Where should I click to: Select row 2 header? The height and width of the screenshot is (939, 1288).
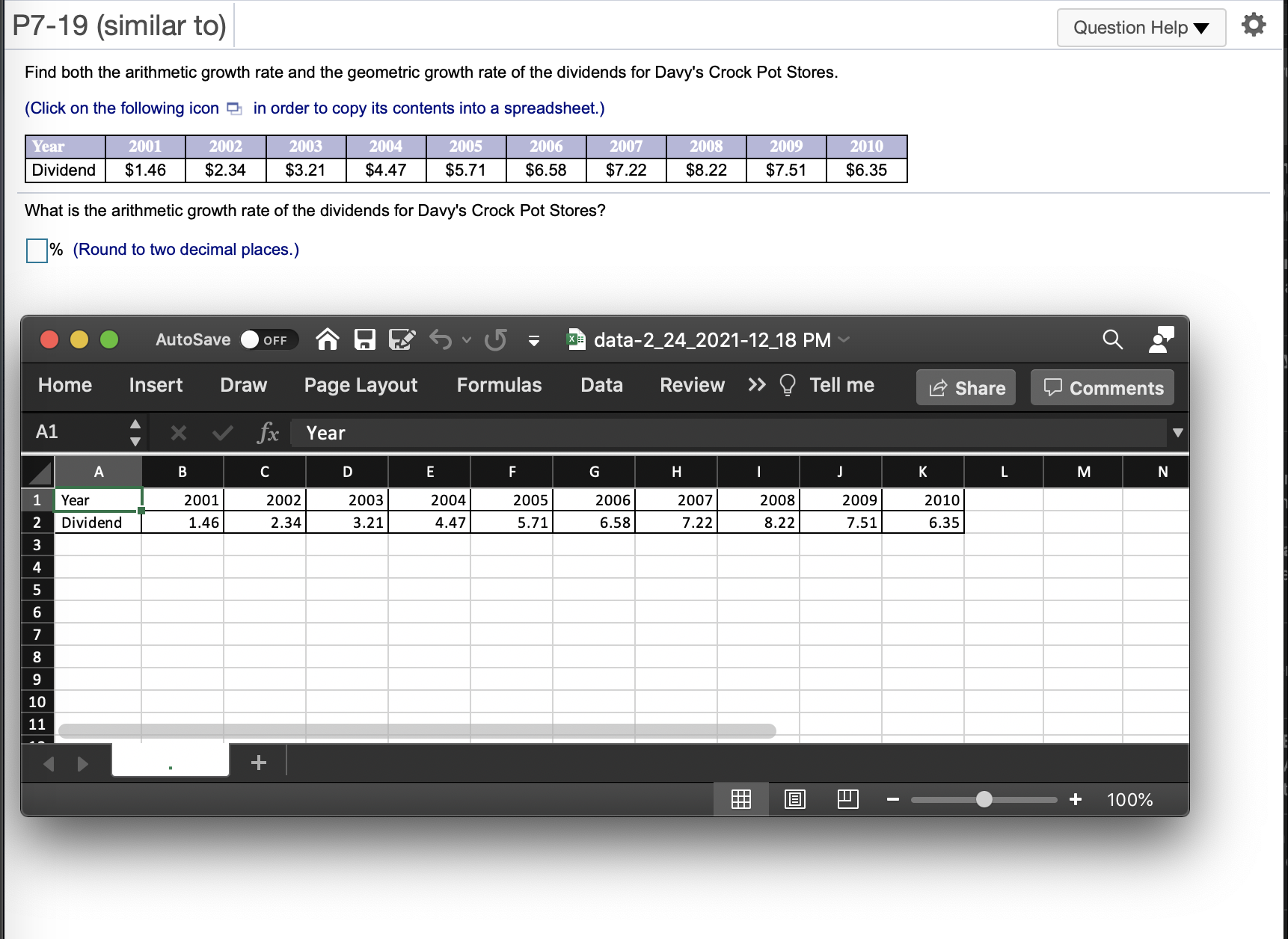(37, 523)
